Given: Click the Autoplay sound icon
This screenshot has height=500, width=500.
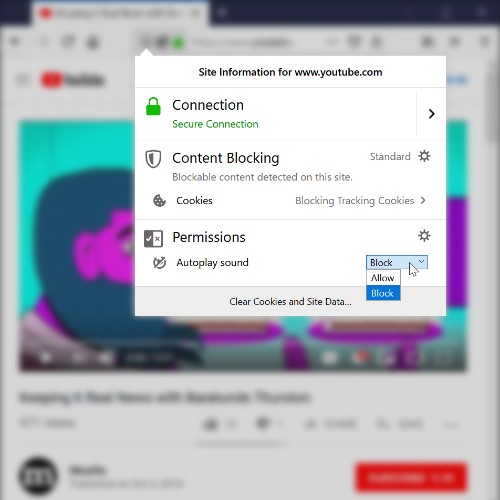Looking at the screenshot, I should coord(159,263).
